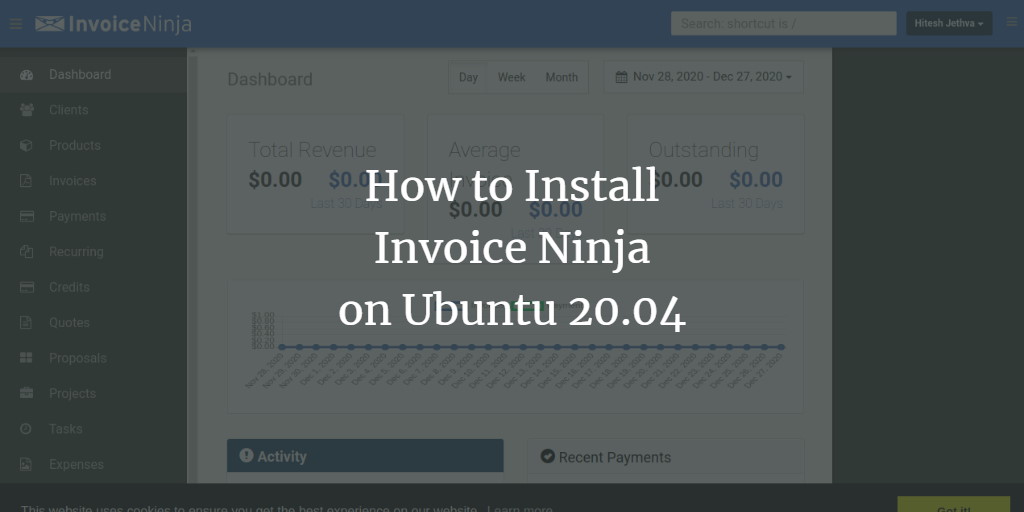Click the Projects briefcase icon
The width and height of the screenshot is (1024, 512).
click(x=26, y=393)
